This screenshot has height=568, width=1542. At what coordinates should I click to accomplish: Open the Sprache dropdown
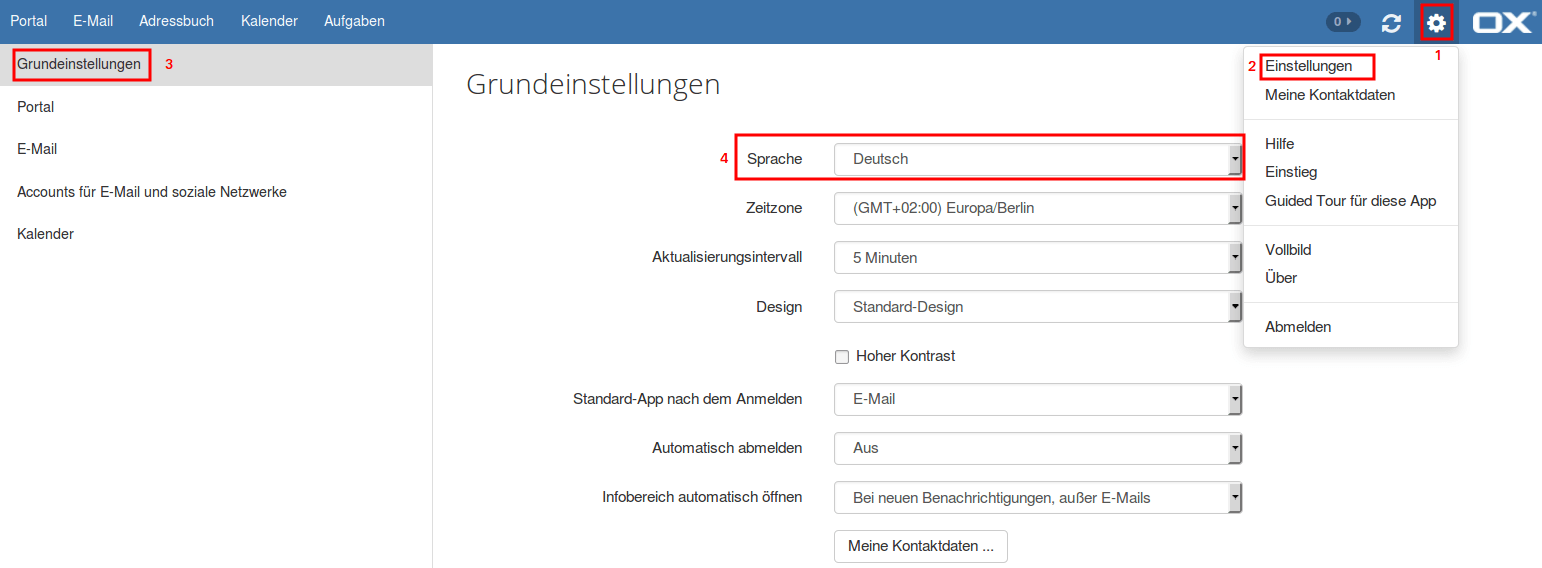tap(1038, 159)
